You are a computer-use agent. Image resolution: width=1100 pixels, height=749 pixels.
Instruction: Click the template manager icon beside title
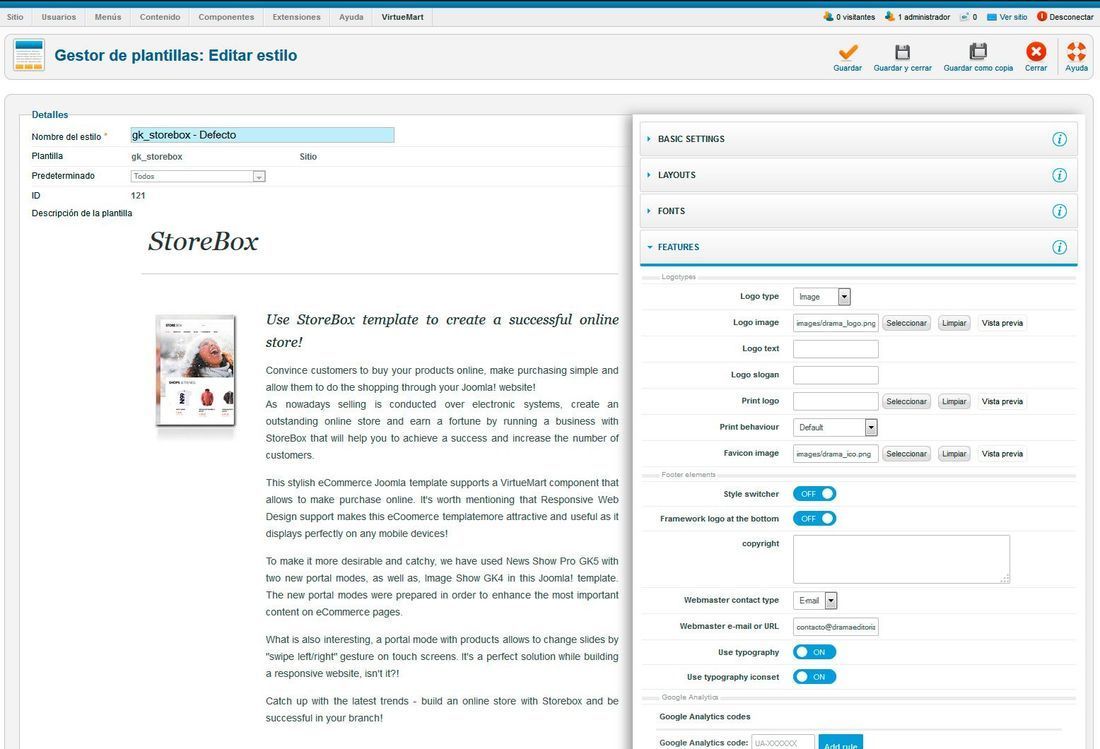[29, 55]
